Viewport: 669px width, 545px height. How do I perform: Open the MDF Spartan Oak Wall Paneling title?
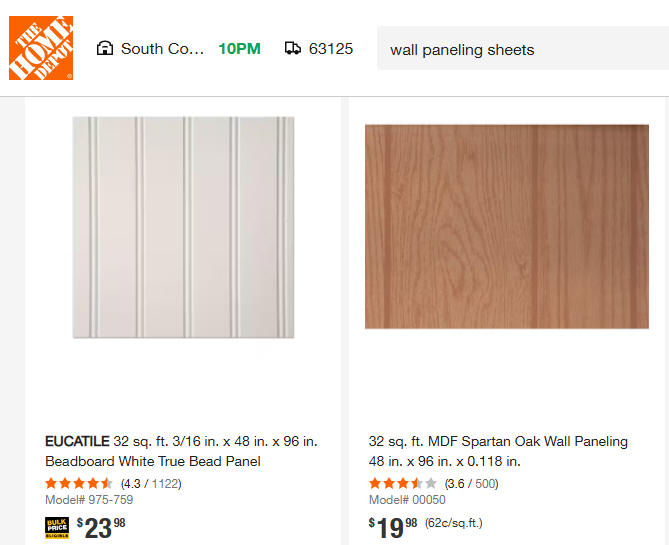tap(498, 451)
